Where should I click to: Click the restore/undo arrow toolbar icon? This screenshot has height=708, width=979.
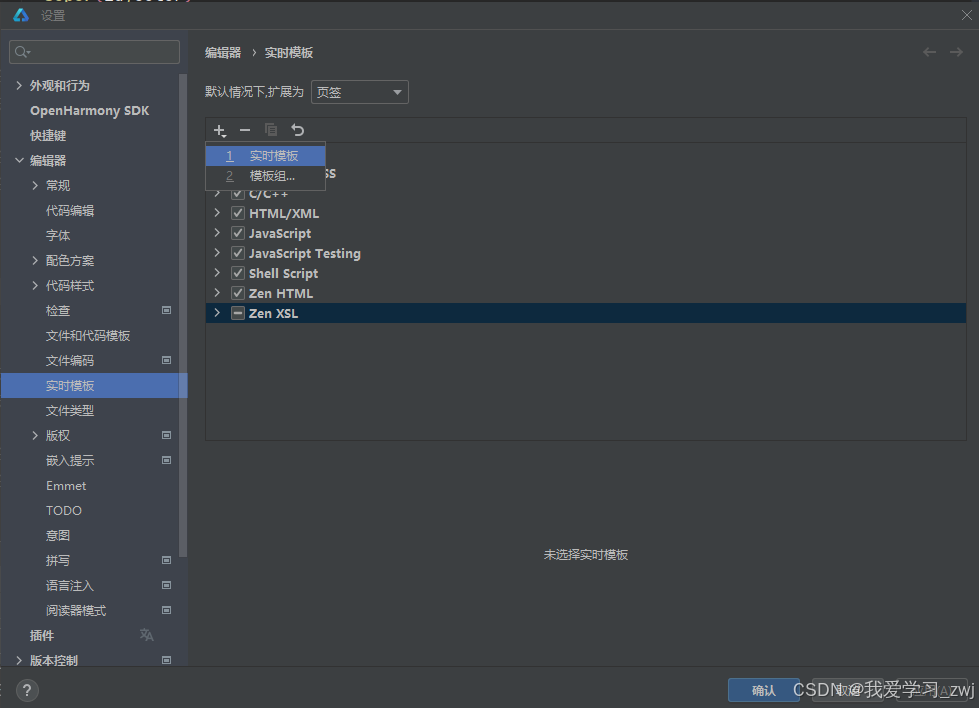[x=297, y=130]
